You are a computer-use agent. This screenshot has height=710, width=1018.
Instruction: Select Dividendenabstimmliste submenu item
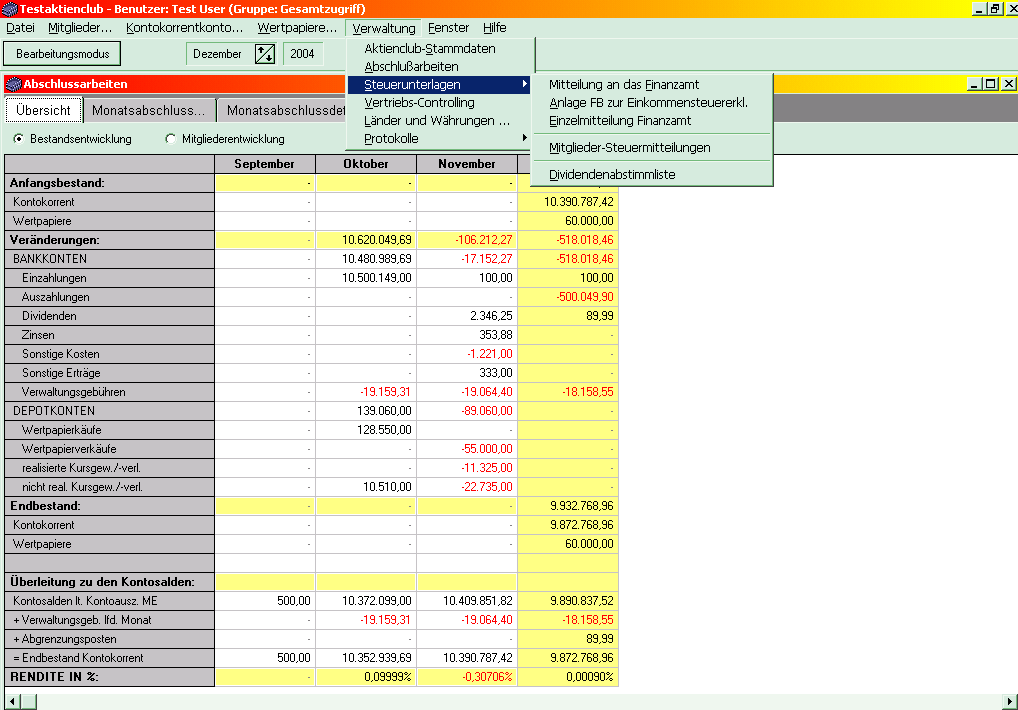click(652, 175)
